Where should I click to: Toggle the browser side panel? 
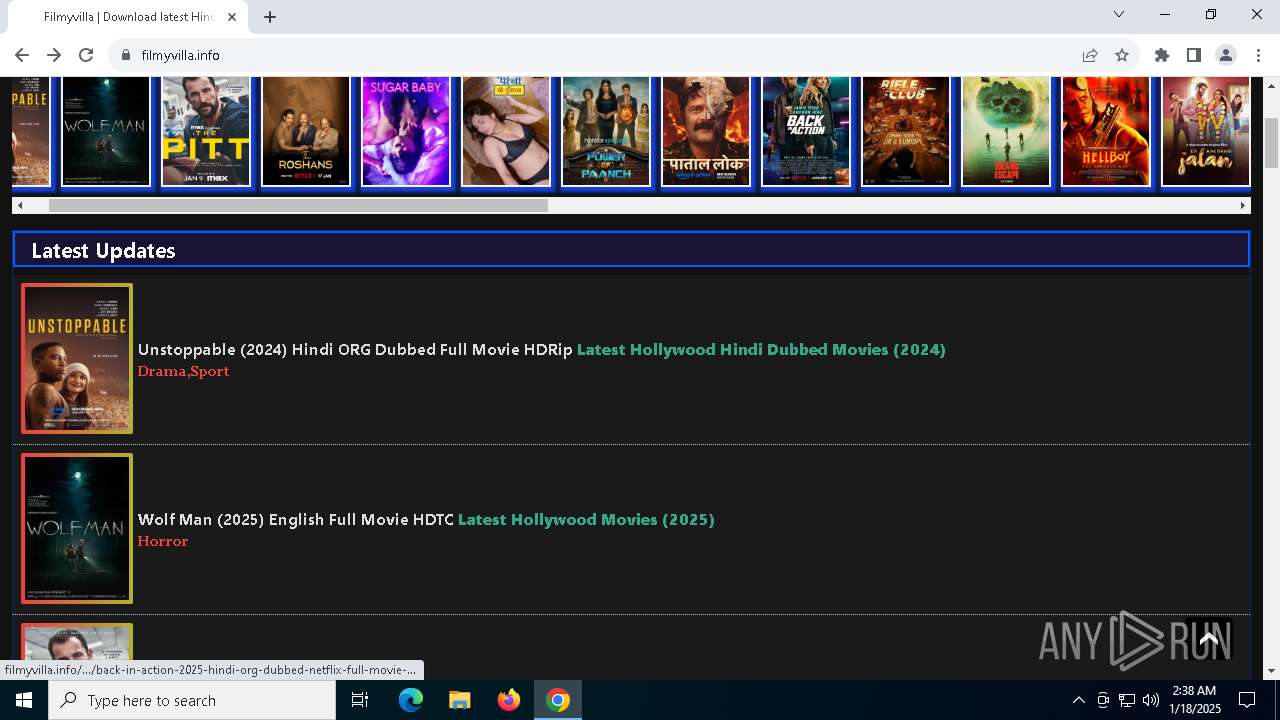pos(1194,55)
